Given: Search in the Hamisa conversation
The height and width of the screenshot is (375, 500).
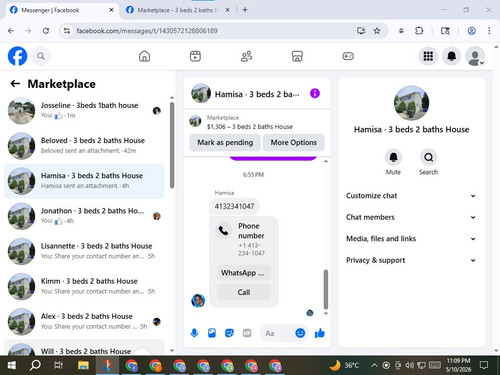Looking at the screenshot, I should click(428, 157).
